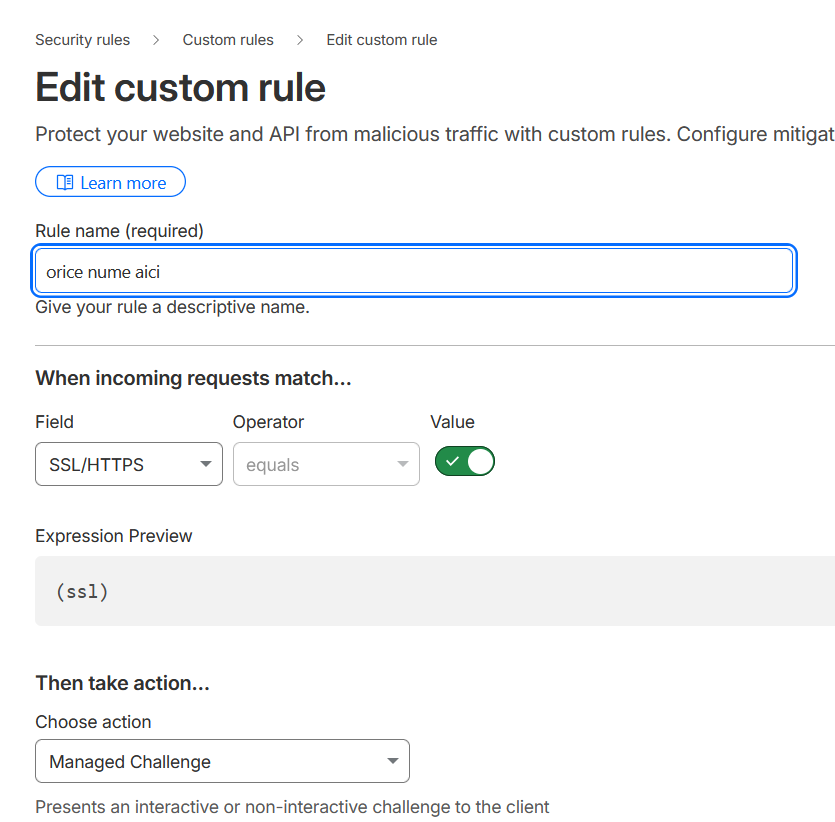The height and width of the screenshot is (822, 835).
Task: Select the Edit custom rule breadcrumb
Action: (382, 40)
